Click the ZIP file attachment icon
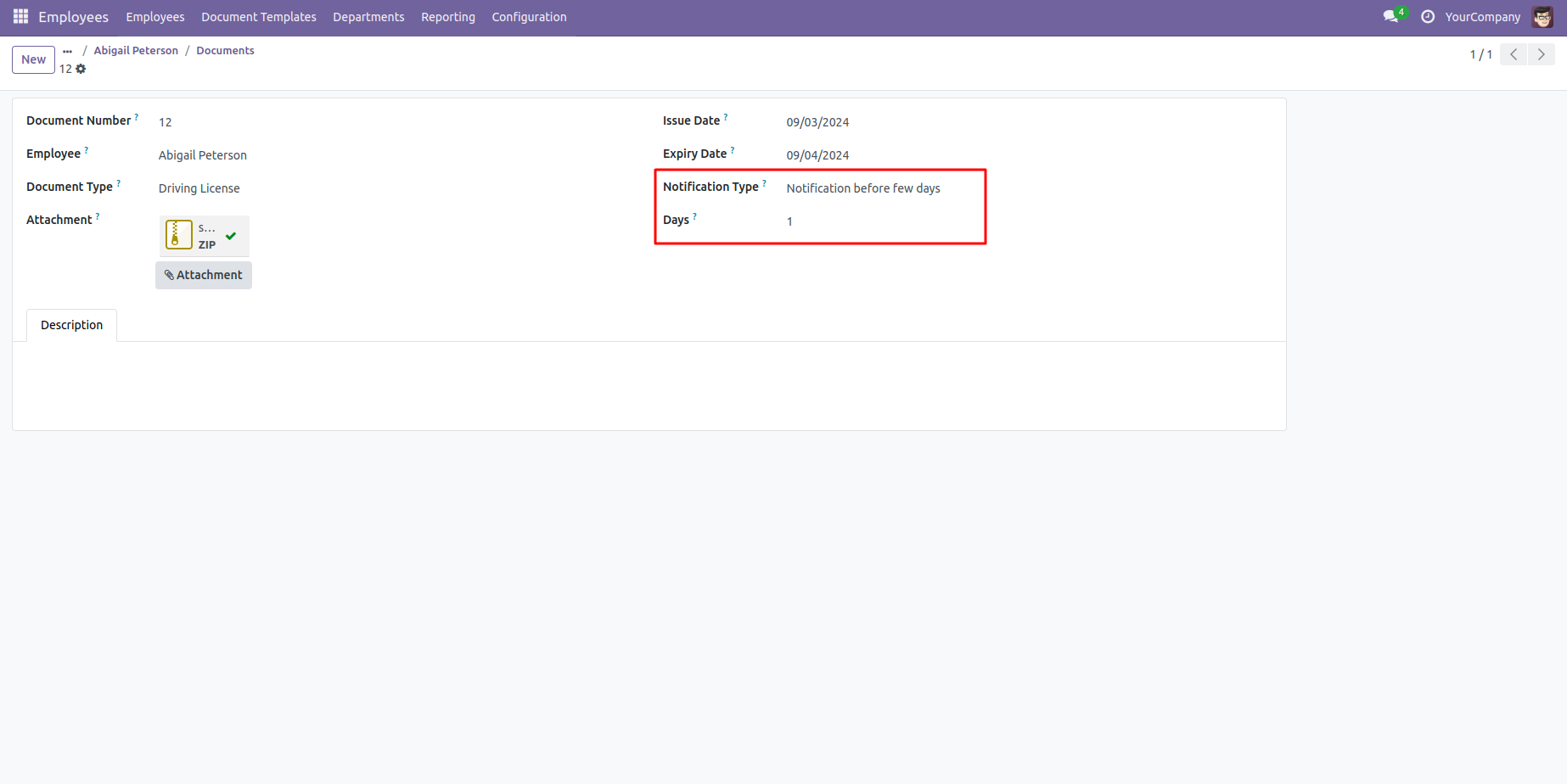The image size is (1567, 784). click(179, 235)
